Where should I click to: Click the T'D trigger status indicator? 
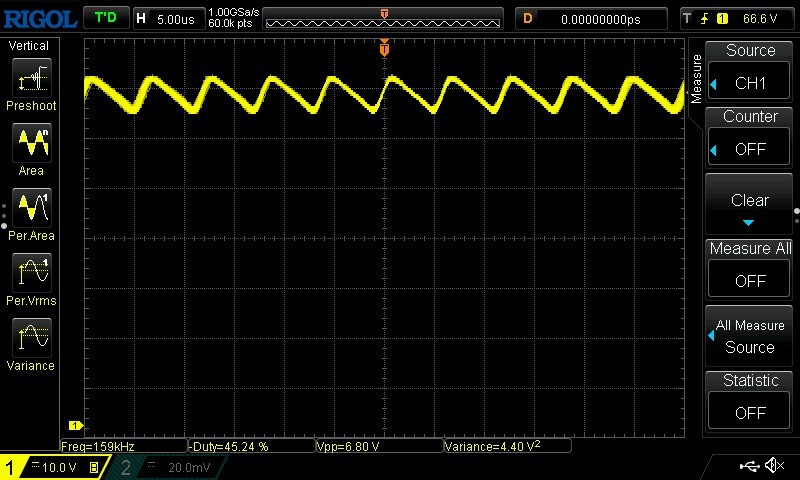click(x=106, y=18)
